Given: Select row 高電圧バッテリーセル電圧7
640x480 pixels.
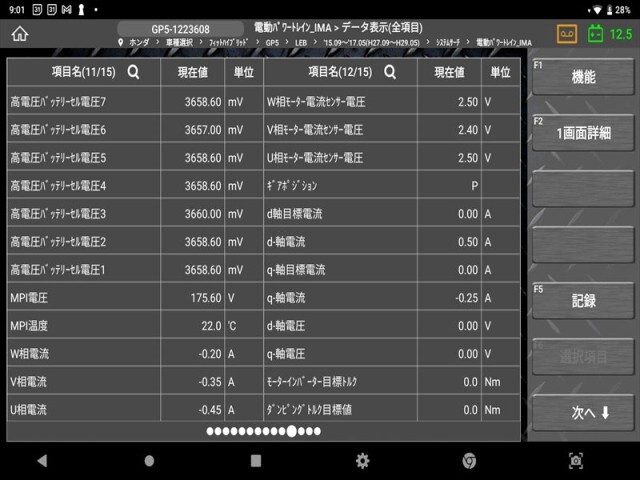Looking at the screenshot, I should tap(136, 102).
